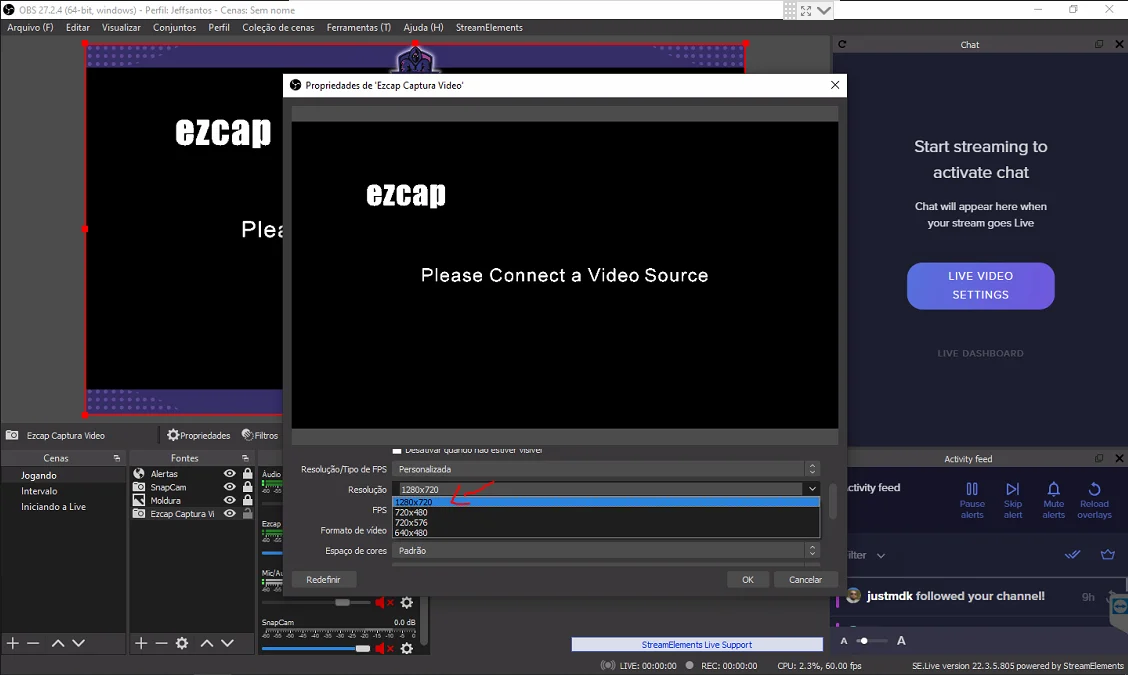Toggle visibility of SnapCam source
1128x675 pixels.
[229, 487]
